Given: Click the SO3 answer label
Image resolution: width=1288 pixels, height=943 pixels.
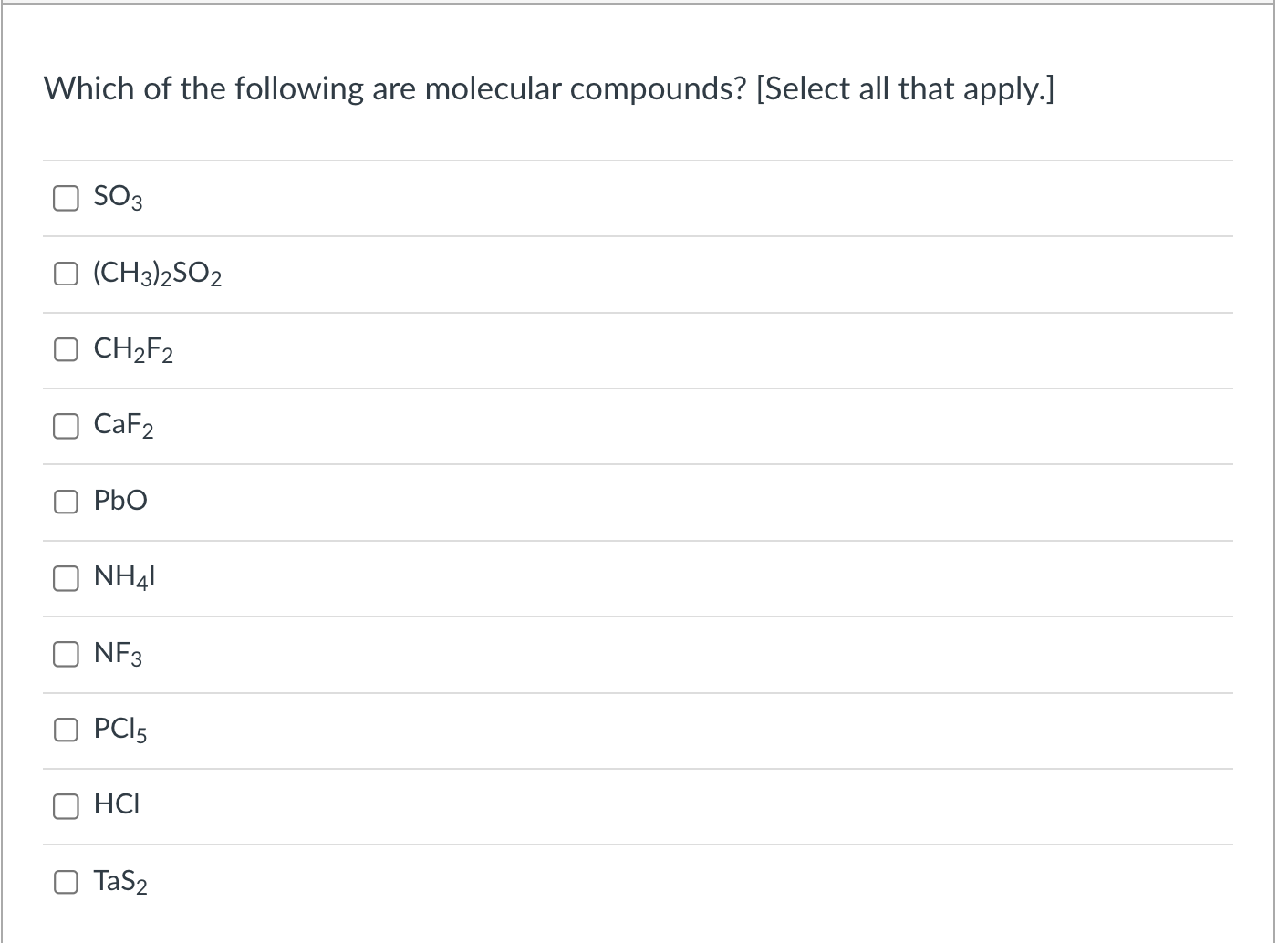Looking at the screenshot, I should 117,196.
